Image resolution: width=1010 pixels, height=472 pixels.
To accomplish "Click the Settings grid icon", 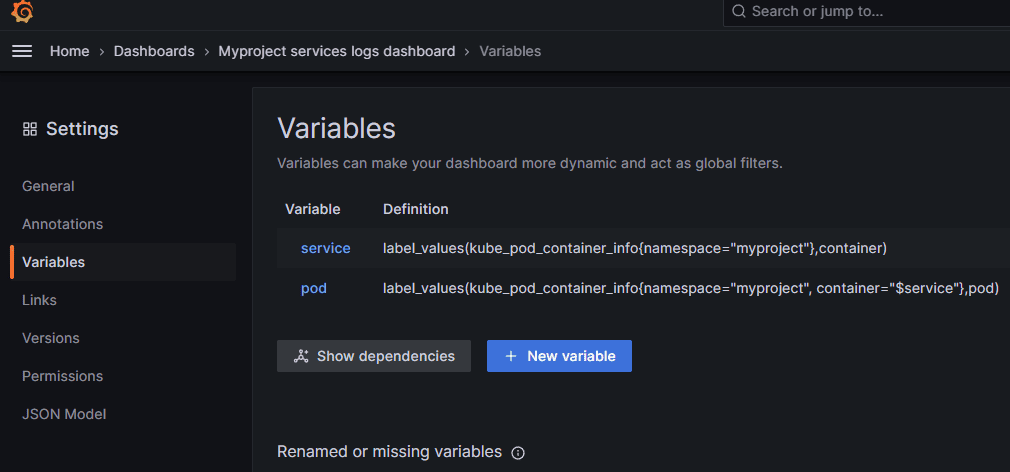I will click(30, 129).
